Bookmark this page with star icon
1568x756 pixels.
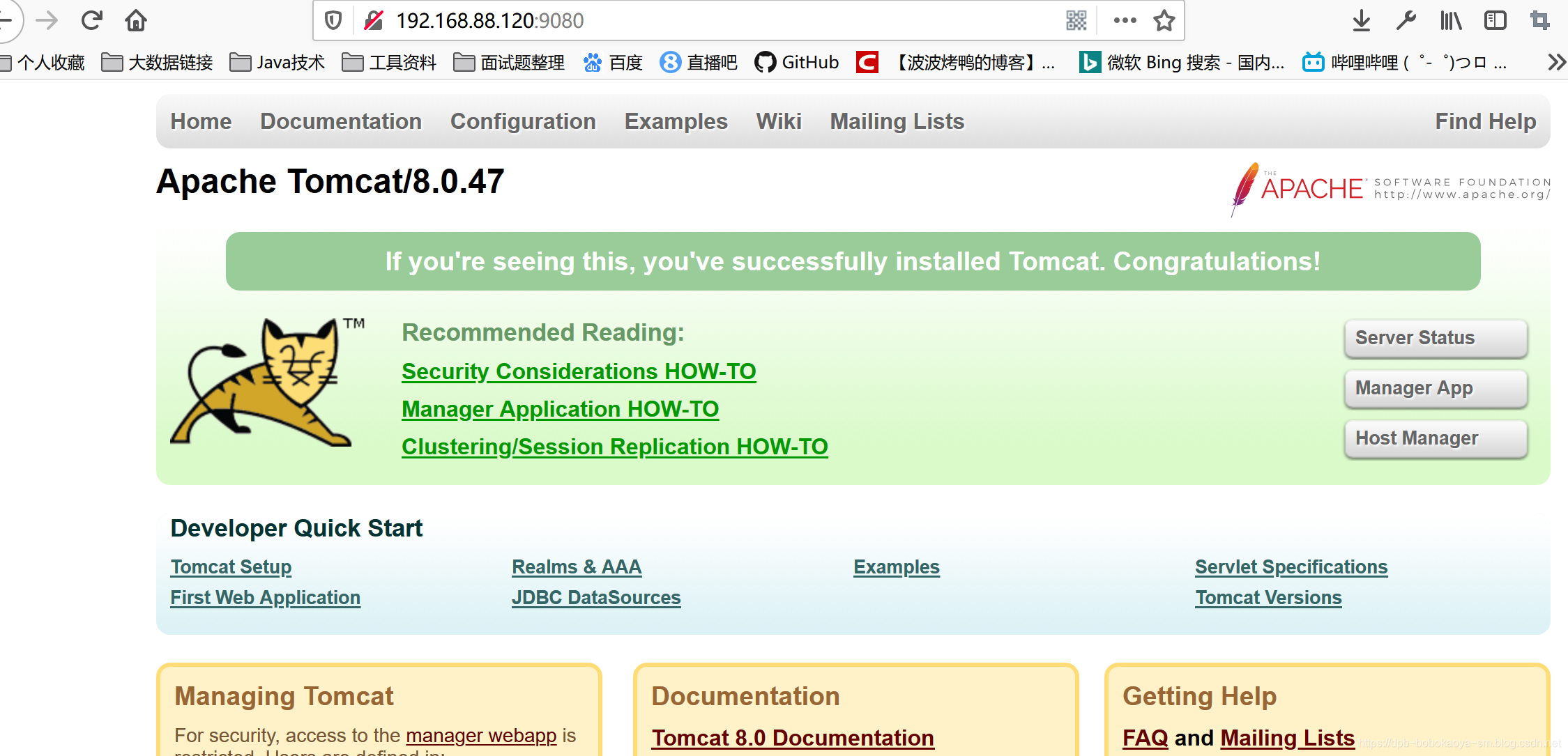click(1164, 21)
